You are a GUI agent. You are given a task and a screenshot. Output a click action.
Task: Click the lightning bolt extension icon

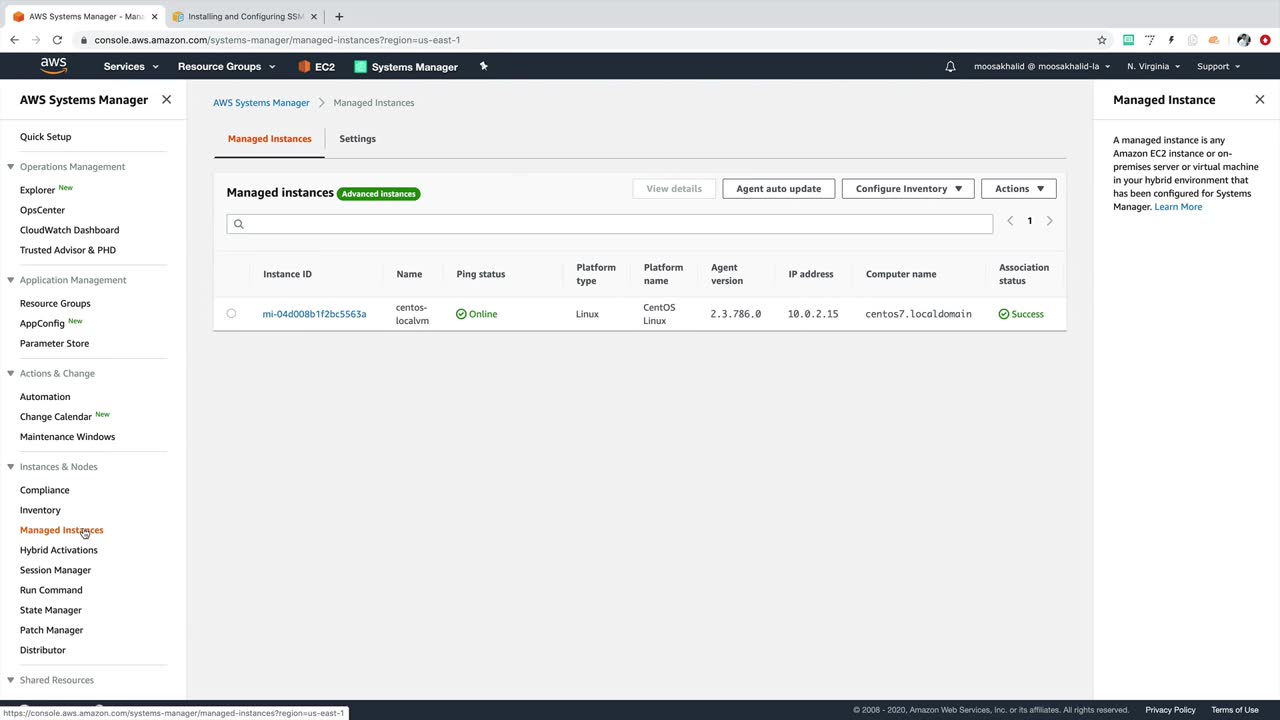tap(1171, 40)
